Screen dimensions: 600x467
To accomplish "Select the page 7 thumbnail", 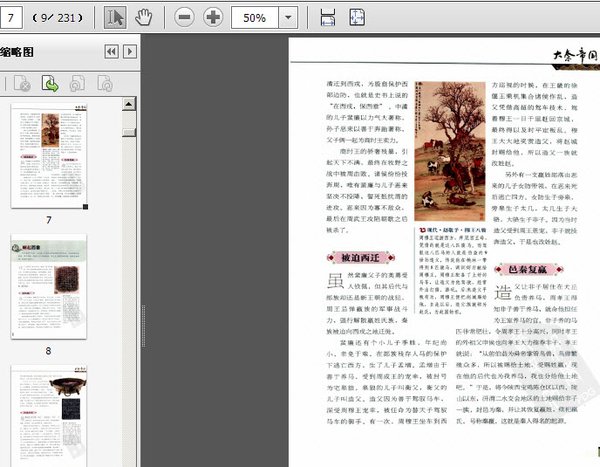I will 49,155.
